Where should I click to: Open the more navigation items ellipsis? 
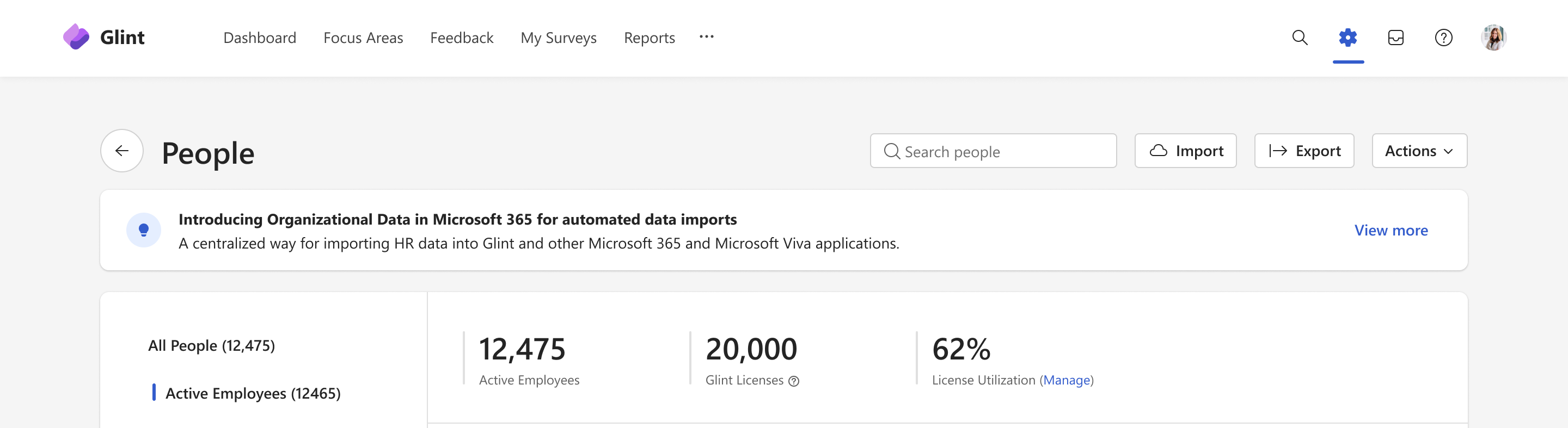click(x=706, y=37)
